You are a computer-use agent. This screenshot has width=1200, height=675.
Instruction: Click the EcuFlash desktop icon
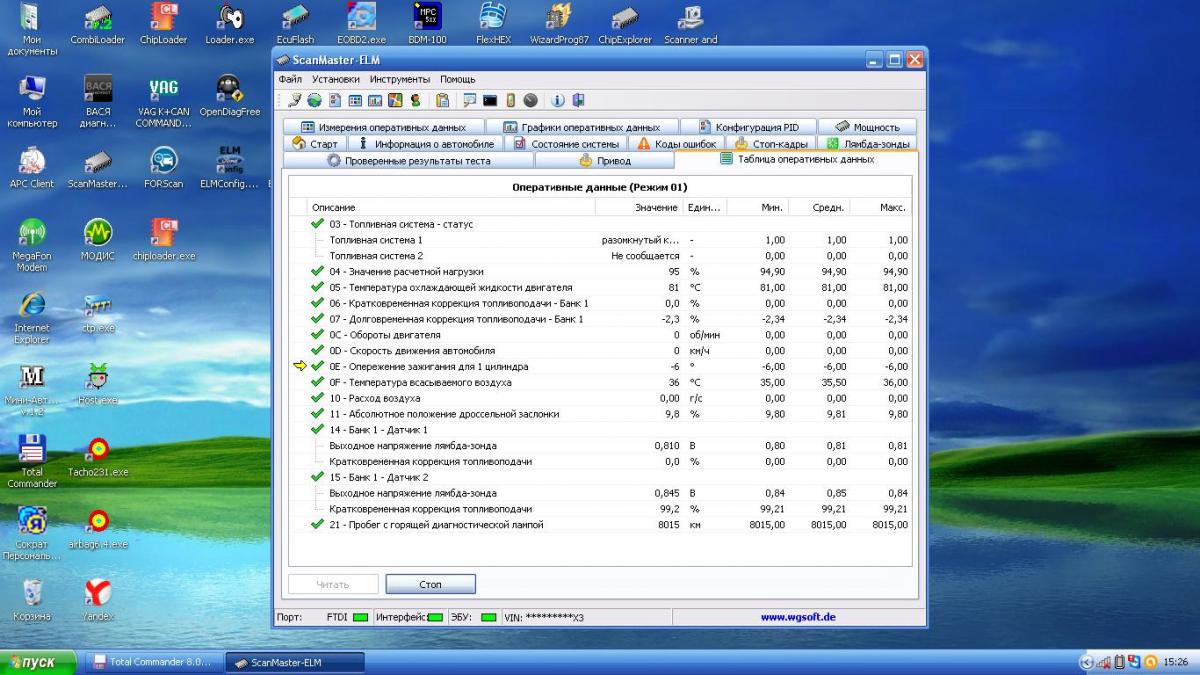click(x=295, y=25)
